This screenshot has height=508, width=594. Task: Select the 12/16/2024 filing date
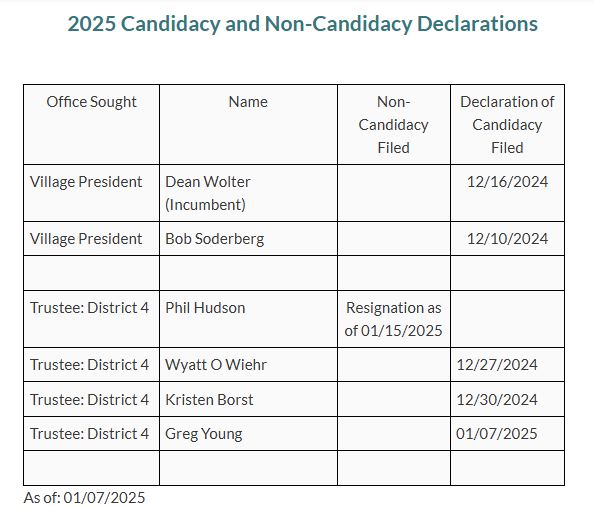(x=507, y=182)
